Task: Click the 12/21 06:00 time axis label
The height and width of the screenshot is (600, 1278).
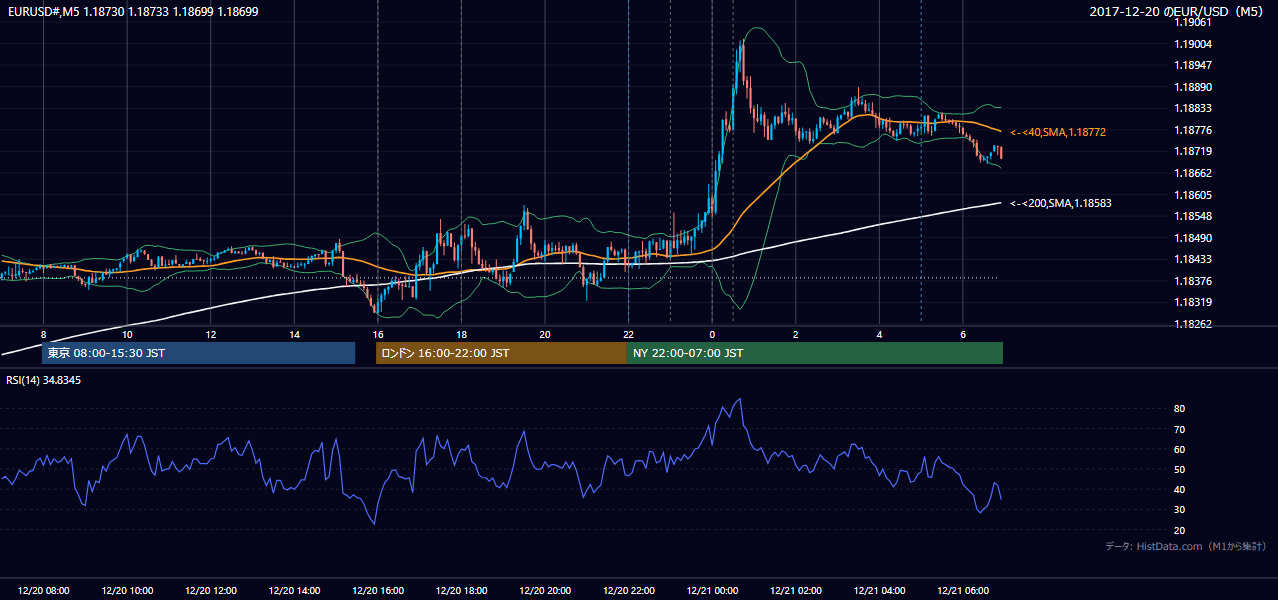Action: point(962,591)
